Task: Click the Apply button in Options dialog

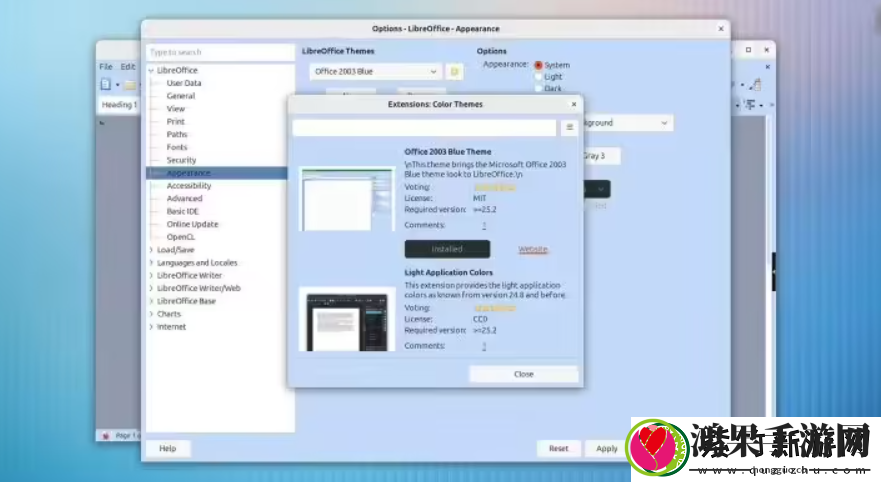Action: (607, 448)
